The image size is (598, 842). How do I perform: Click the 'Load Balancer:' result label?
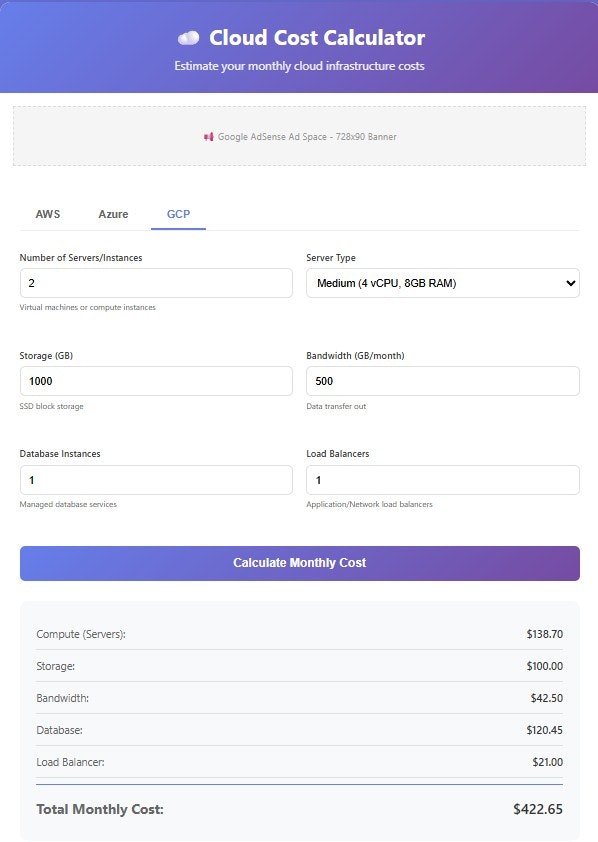[70, 762]
